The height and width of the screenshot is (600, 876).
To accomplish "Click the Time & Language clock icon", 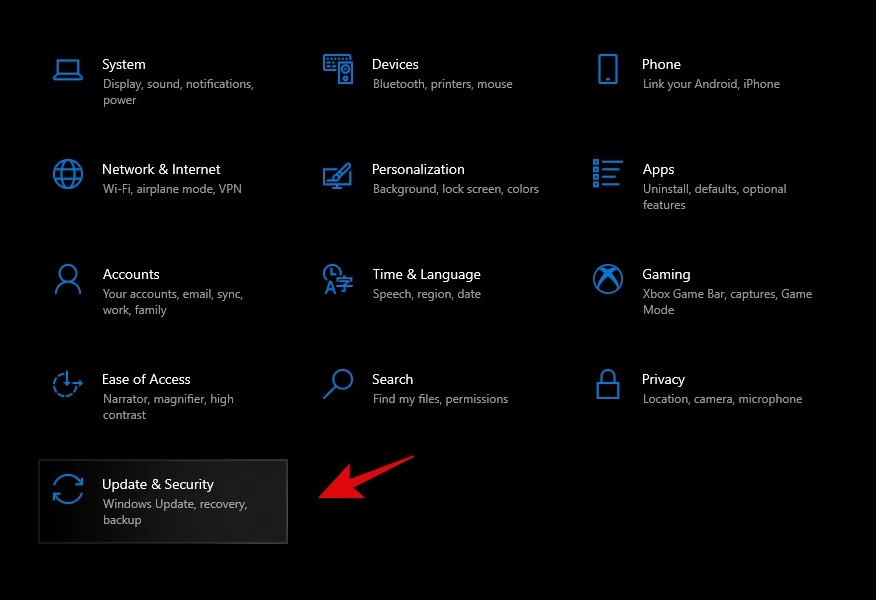I will (337, 279).
